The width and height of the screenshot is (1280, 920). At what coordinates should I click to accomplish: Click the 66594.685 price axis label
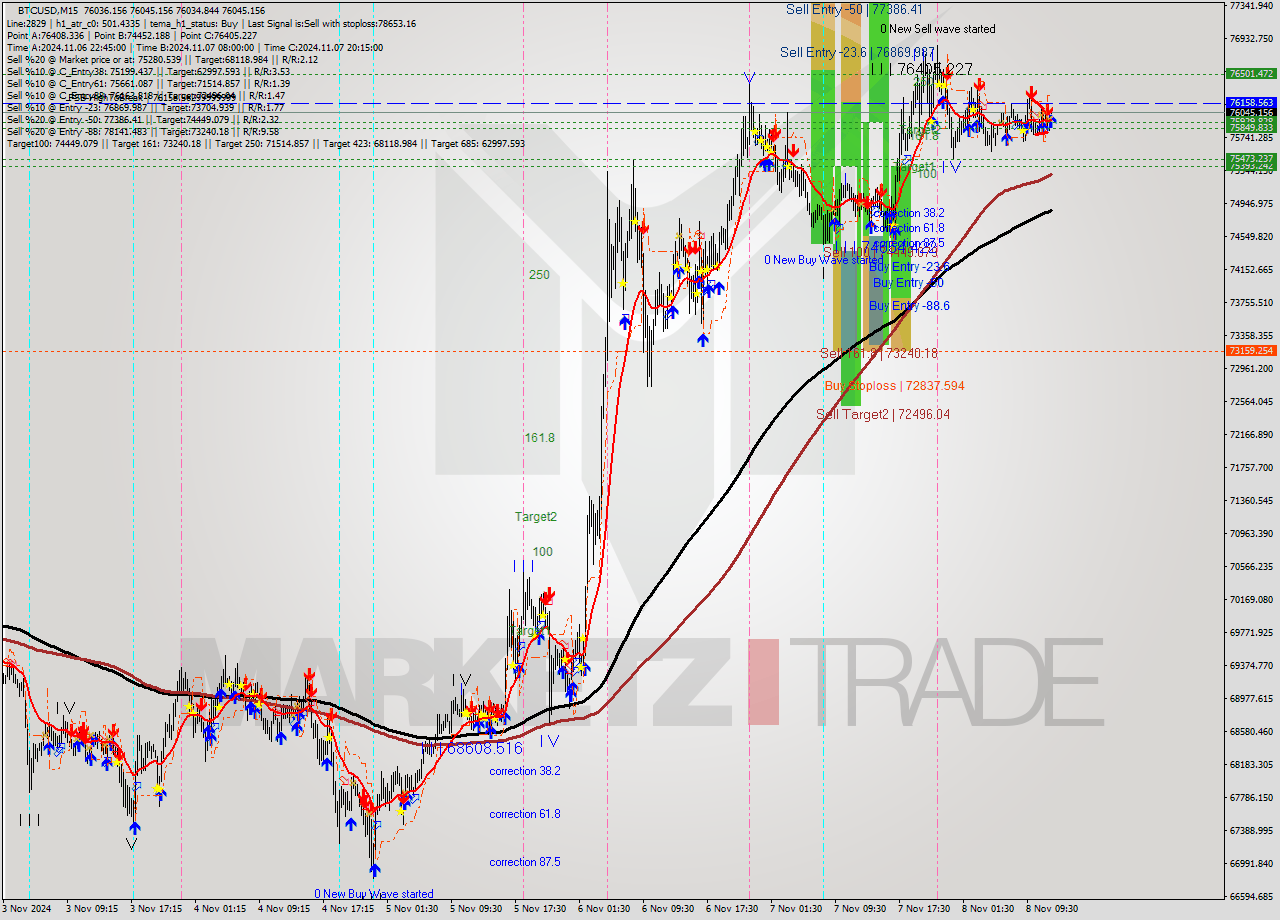click(x=1251, y=896)
